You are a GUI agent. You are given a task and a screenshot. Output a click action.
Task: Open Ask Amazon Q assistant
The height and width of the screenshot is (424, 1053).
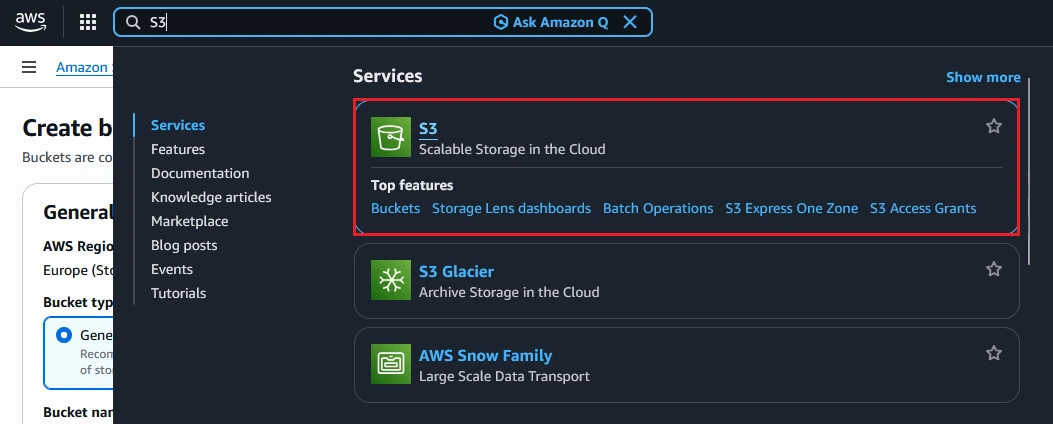point(551,22)
